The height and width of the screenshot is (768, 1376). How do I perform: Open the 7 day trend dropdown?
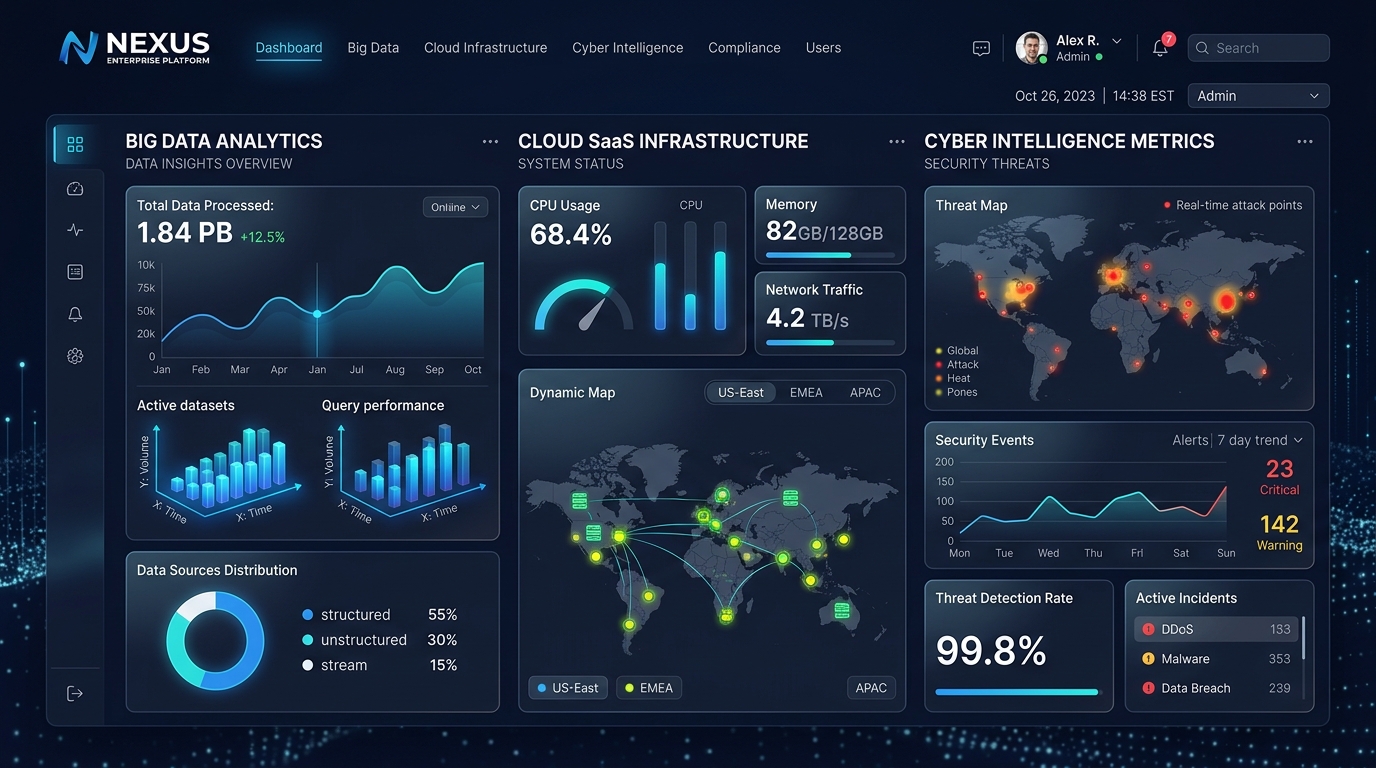click(x=1261, y=440)
